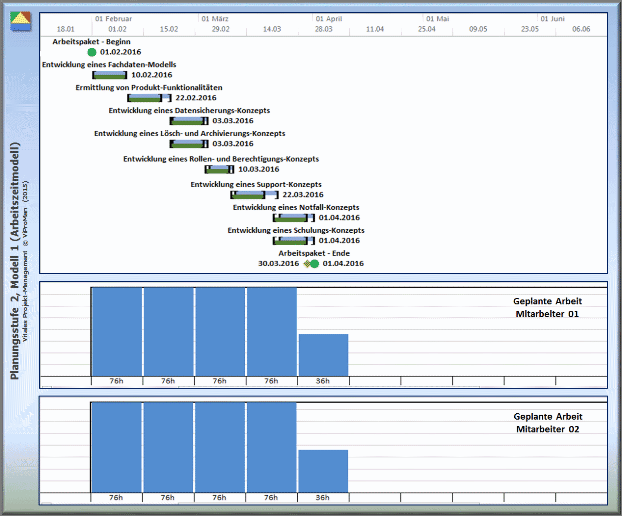Click the label 'Entwicklung eines Notfall-Konzepts'
Image resolution: width=622 pixels, height=516 pixels.
coord(296,207)
